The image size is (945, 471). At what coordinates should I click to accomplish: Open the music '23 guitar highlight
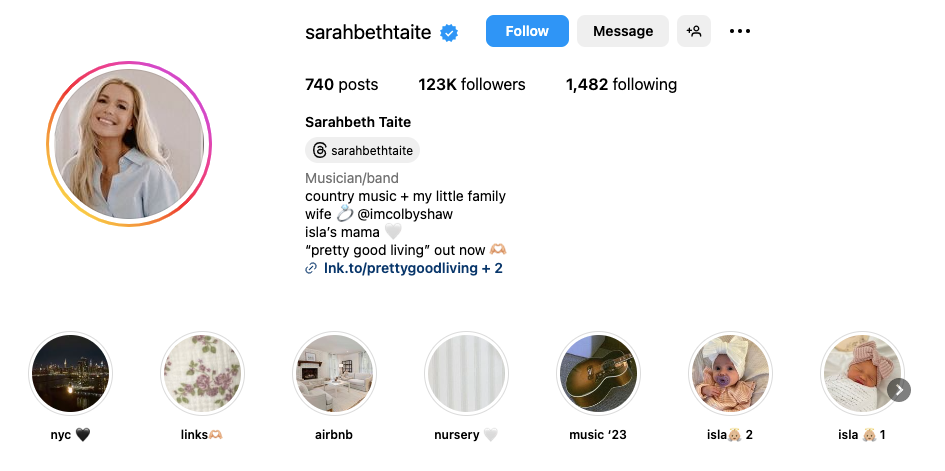click(x=598, y=374)
